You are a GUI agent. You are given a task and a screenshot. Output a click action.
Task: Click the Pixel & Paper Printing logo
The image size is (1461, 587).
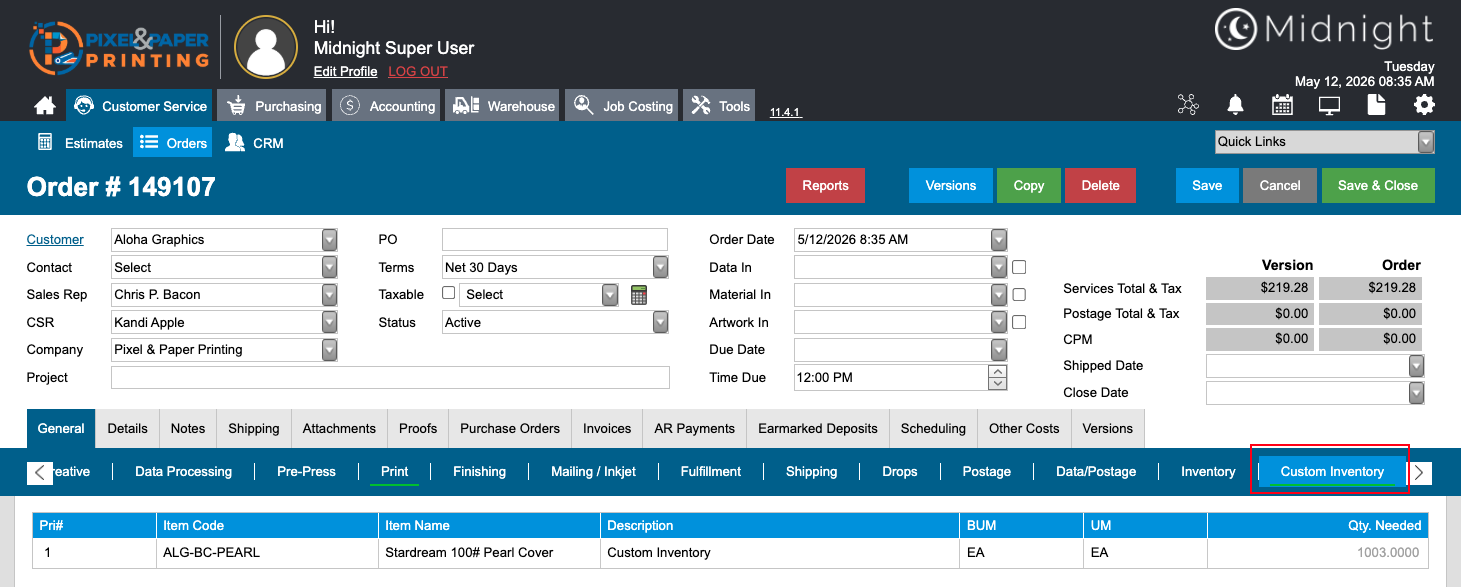[118, 47]
